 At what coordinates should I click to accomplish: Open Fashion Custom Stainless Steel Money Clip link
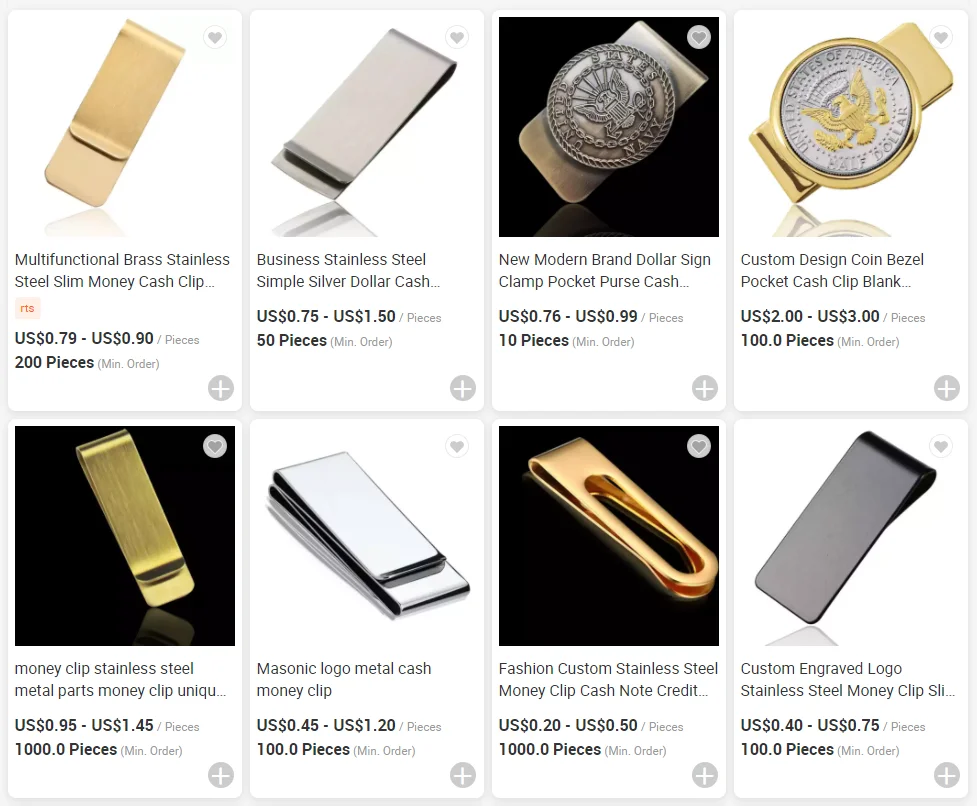(x=608, y=680)
